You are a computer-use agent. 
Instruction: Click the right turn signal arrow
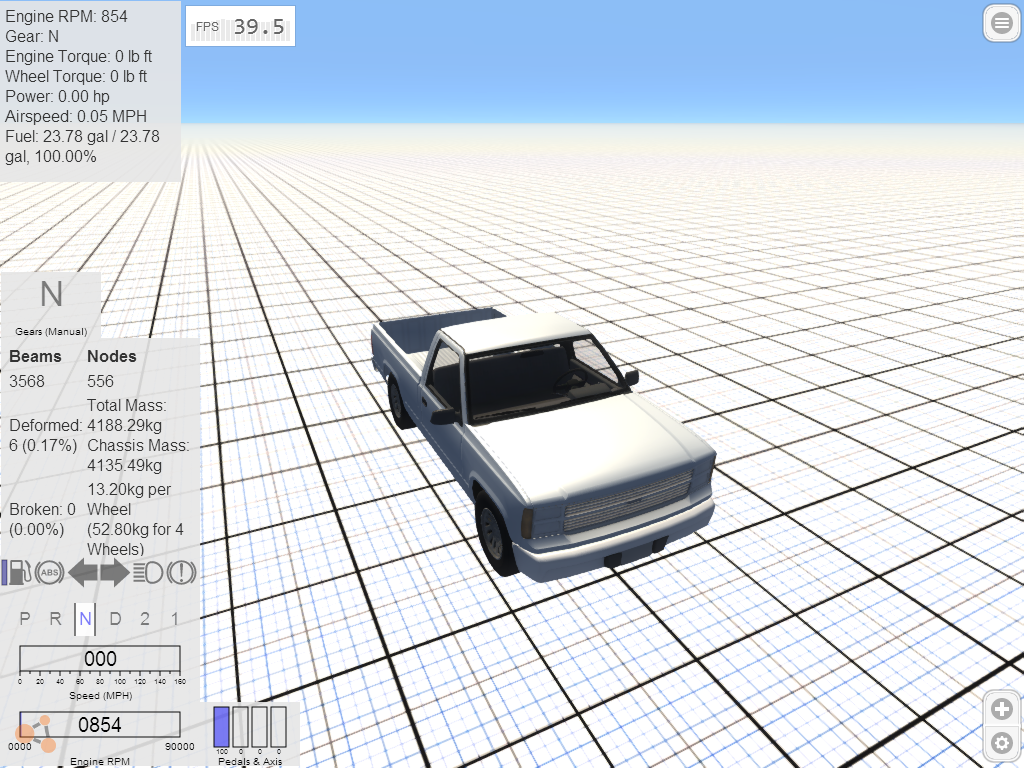pyautogui.click(x=114, y=573)
